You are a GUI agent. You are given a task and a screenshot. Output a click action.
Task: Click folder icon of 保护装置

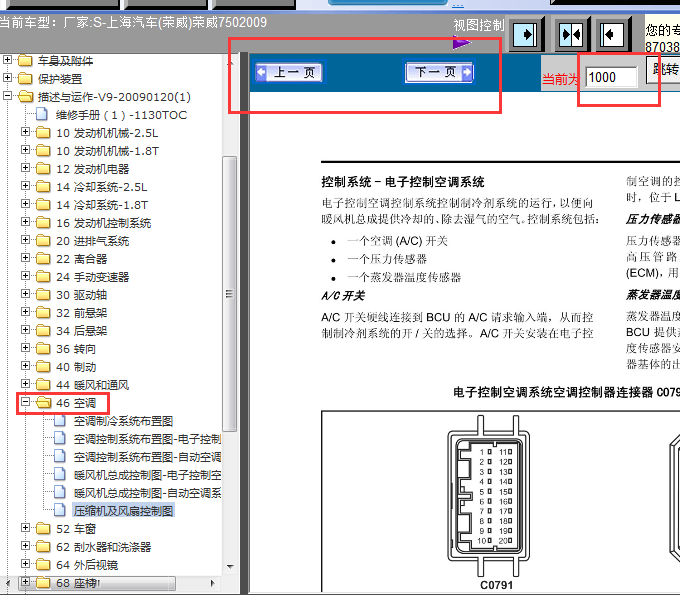click(25, 78)
